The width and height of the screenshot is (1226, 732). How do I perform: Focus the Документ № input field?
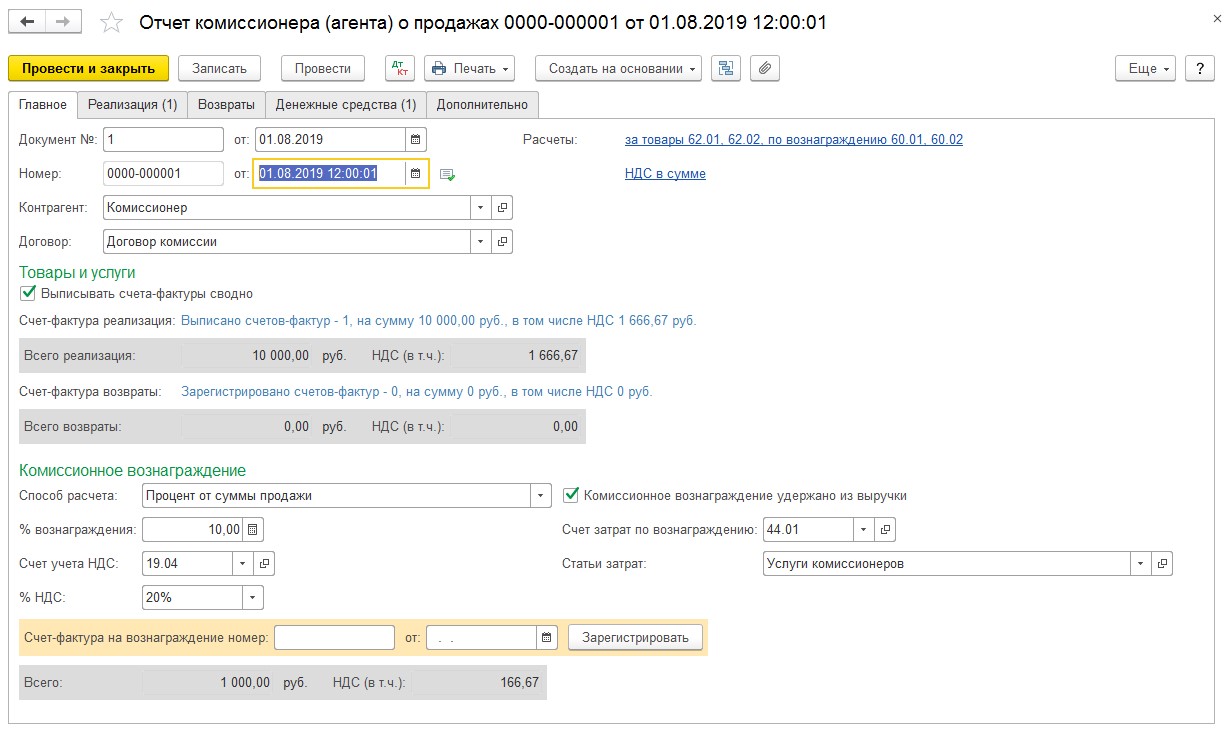coord(163,139)
